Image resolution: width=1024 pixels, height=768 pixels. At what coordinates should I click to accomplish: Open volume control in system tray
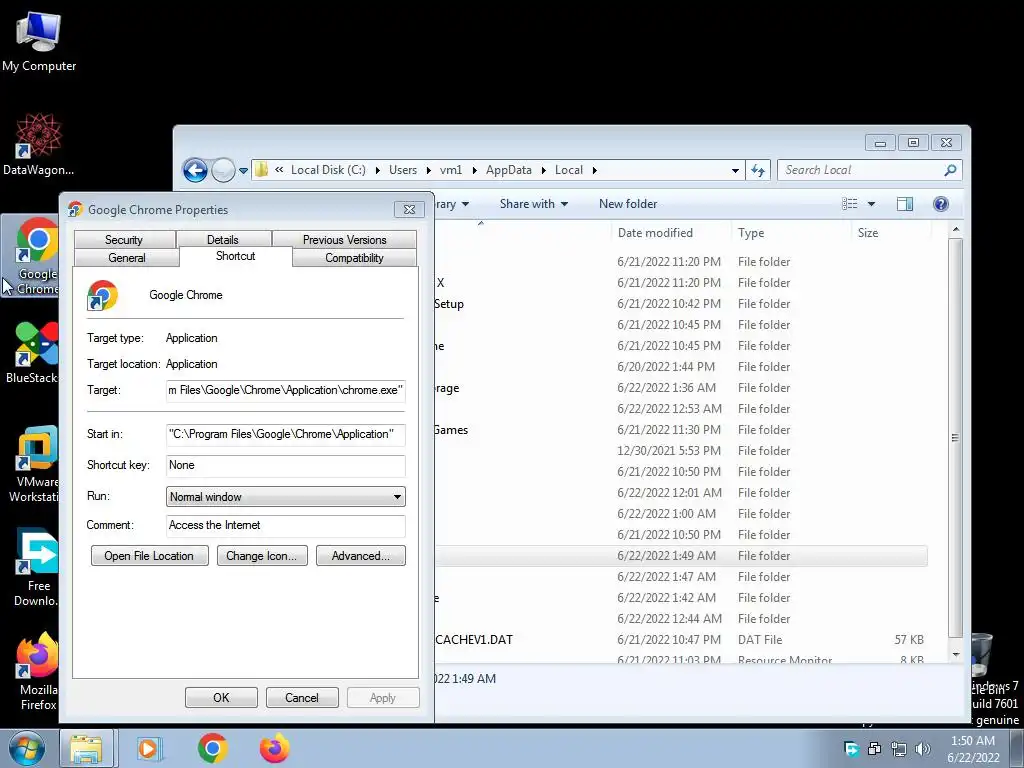(x=923, y=748)
